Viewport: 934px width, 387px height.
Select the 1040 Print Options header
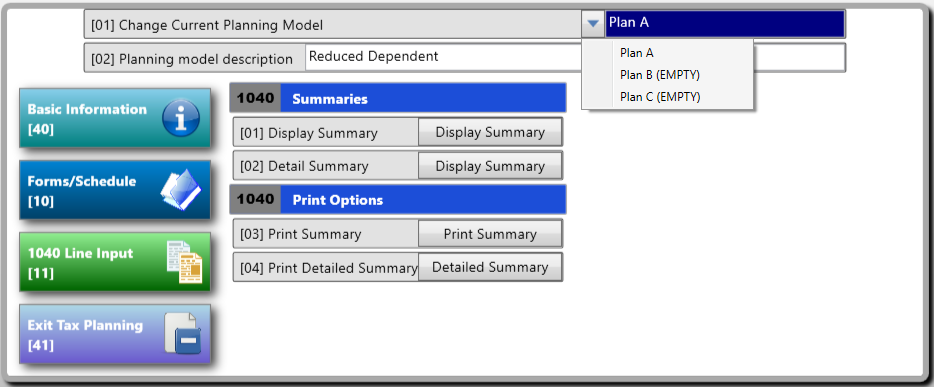point(398,199)
